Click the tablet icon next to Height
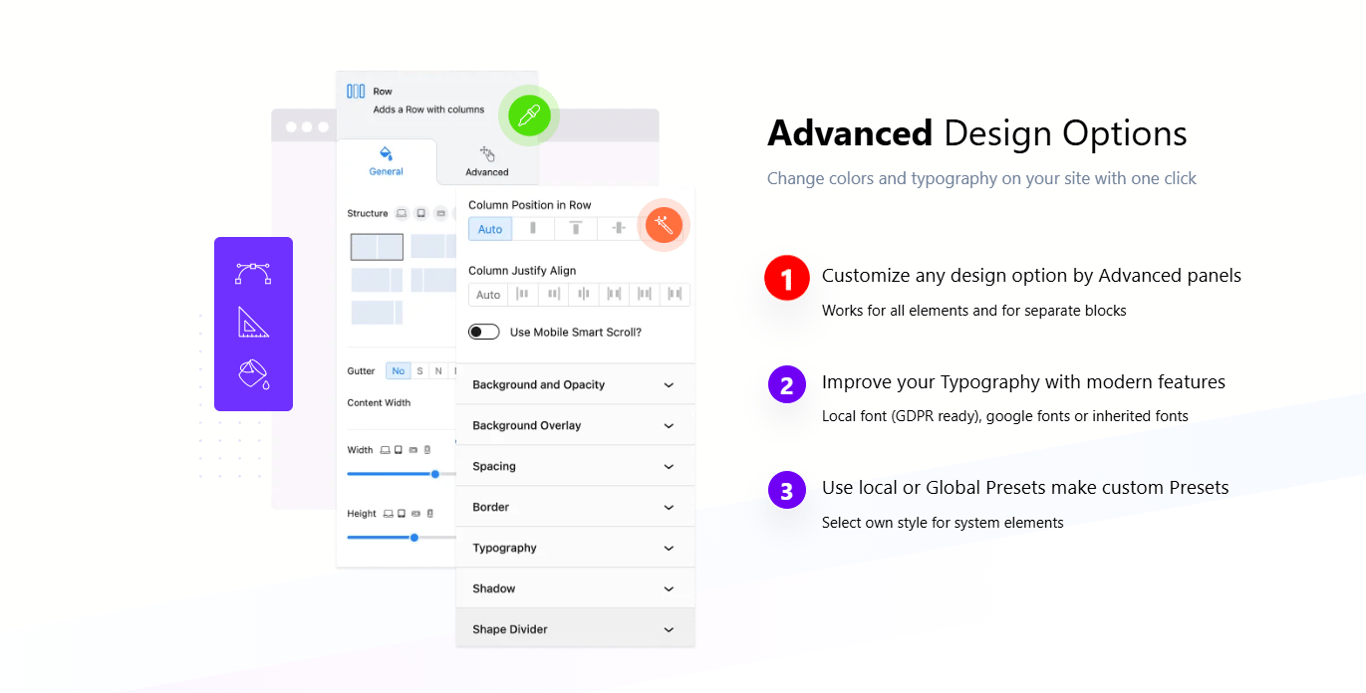The width and height of the screenshot is (1366, 693). [x=402, y=513]
